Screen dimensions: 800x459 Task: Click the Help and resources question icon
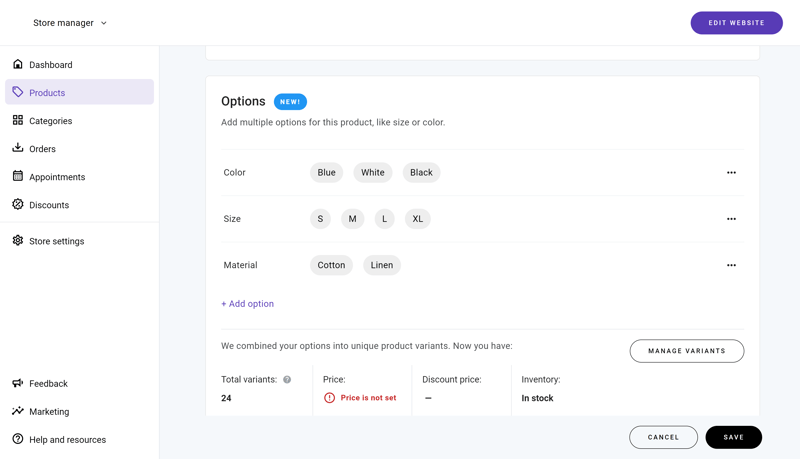tap(18, 439)
